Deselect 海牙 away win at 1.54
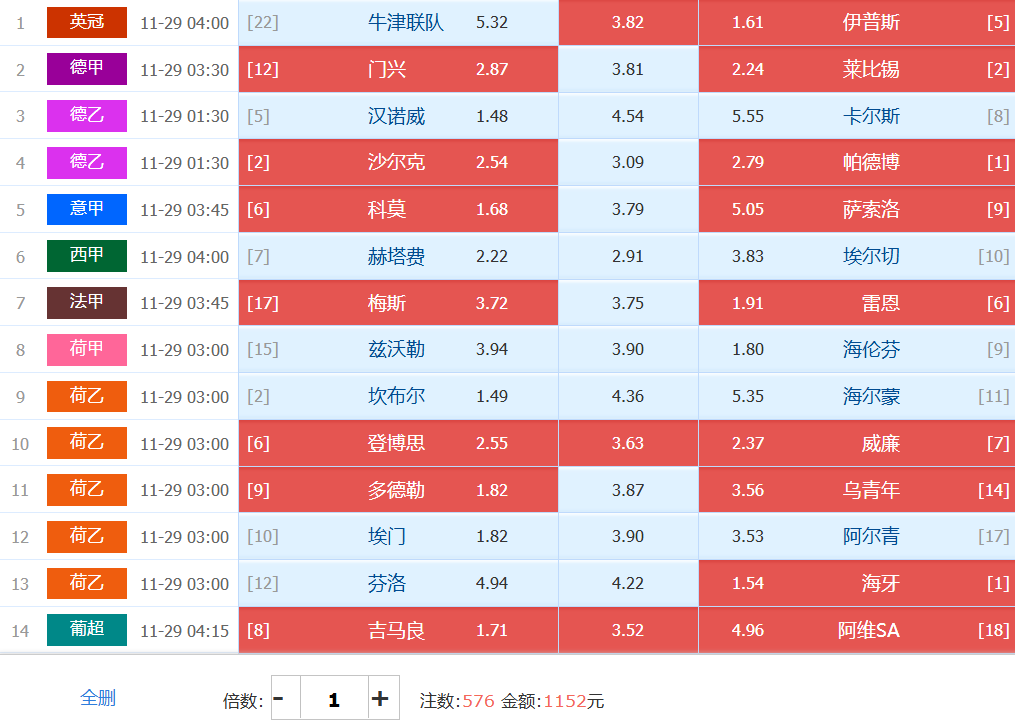 click(x=856, y=583)
